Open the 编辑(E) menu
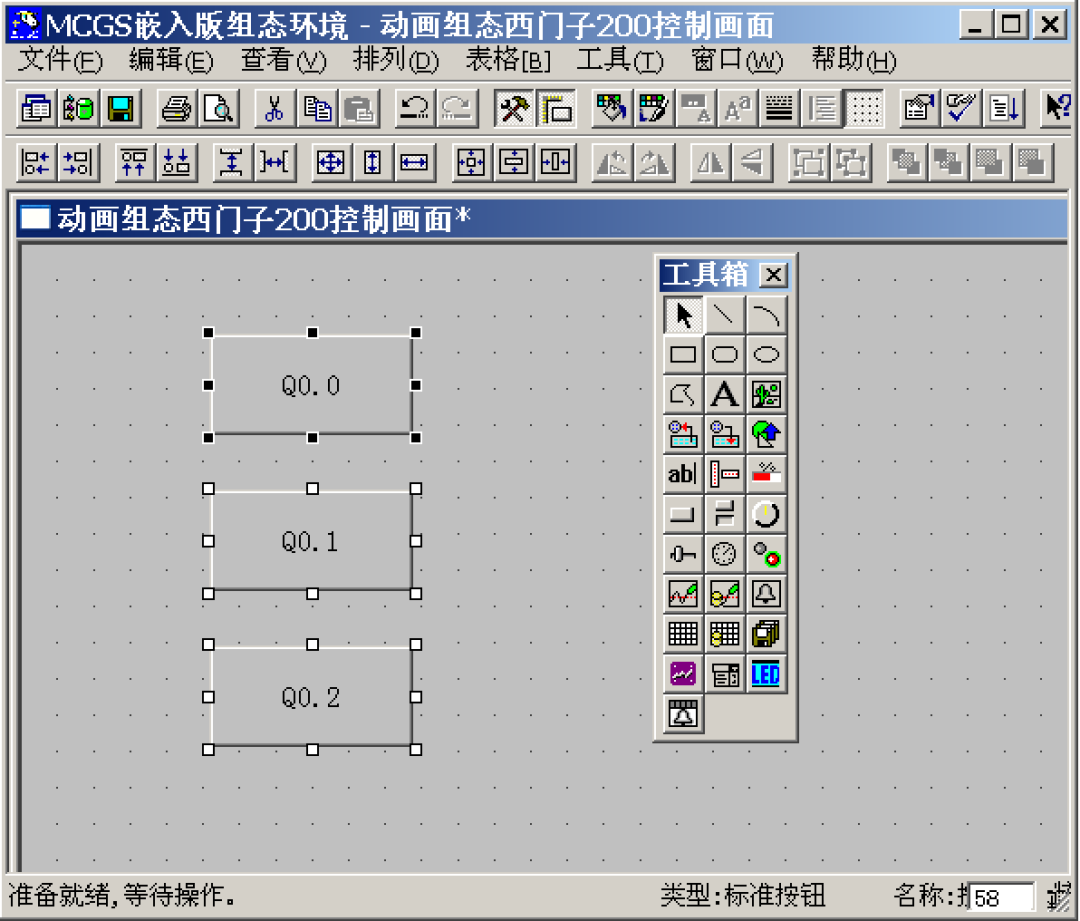1080x921 pixels. (x=171, y=60)
